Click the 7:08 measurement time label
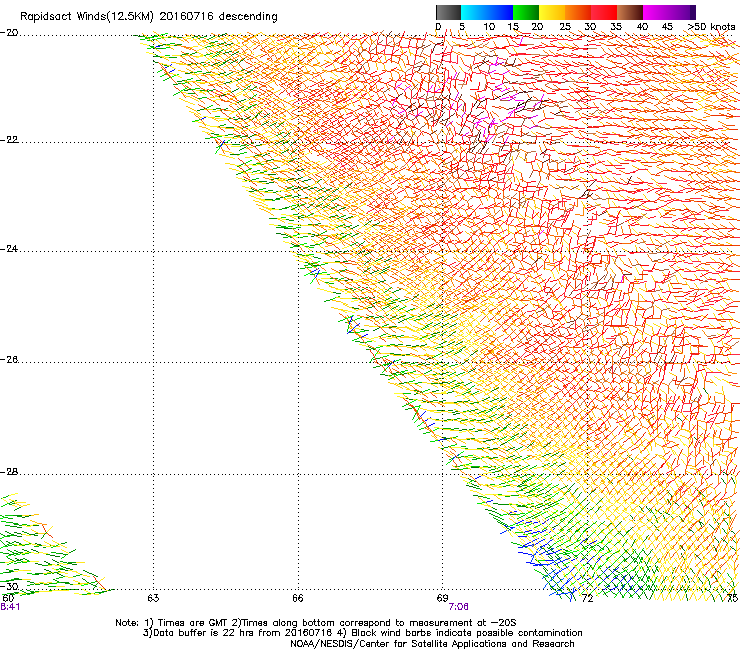 tap(458, 607)
